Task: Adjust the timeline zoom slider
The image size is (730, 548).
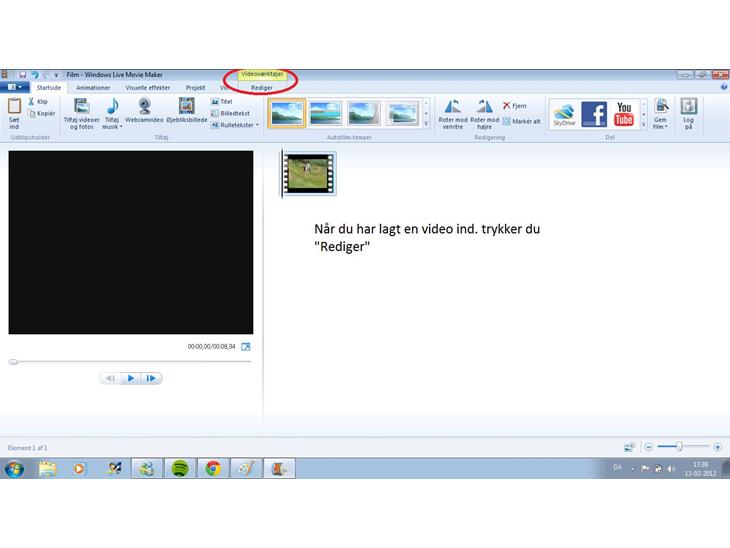Action: [680, 447]
